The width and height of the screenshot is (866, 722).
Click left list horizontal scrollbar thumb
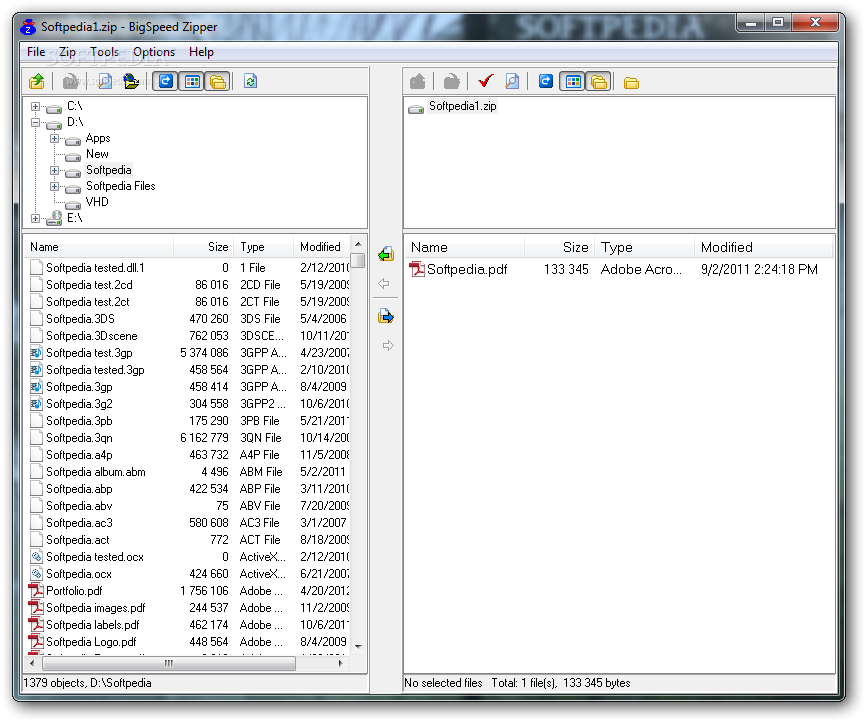tap(168, 663)
